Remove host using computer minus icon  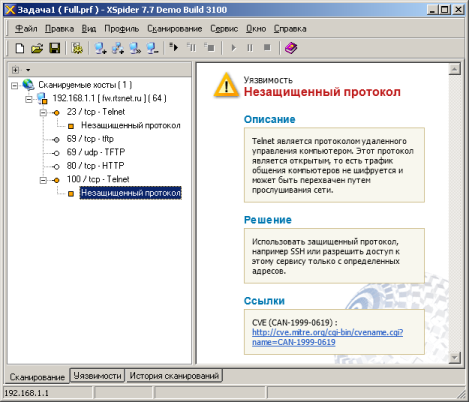[152, 48]
